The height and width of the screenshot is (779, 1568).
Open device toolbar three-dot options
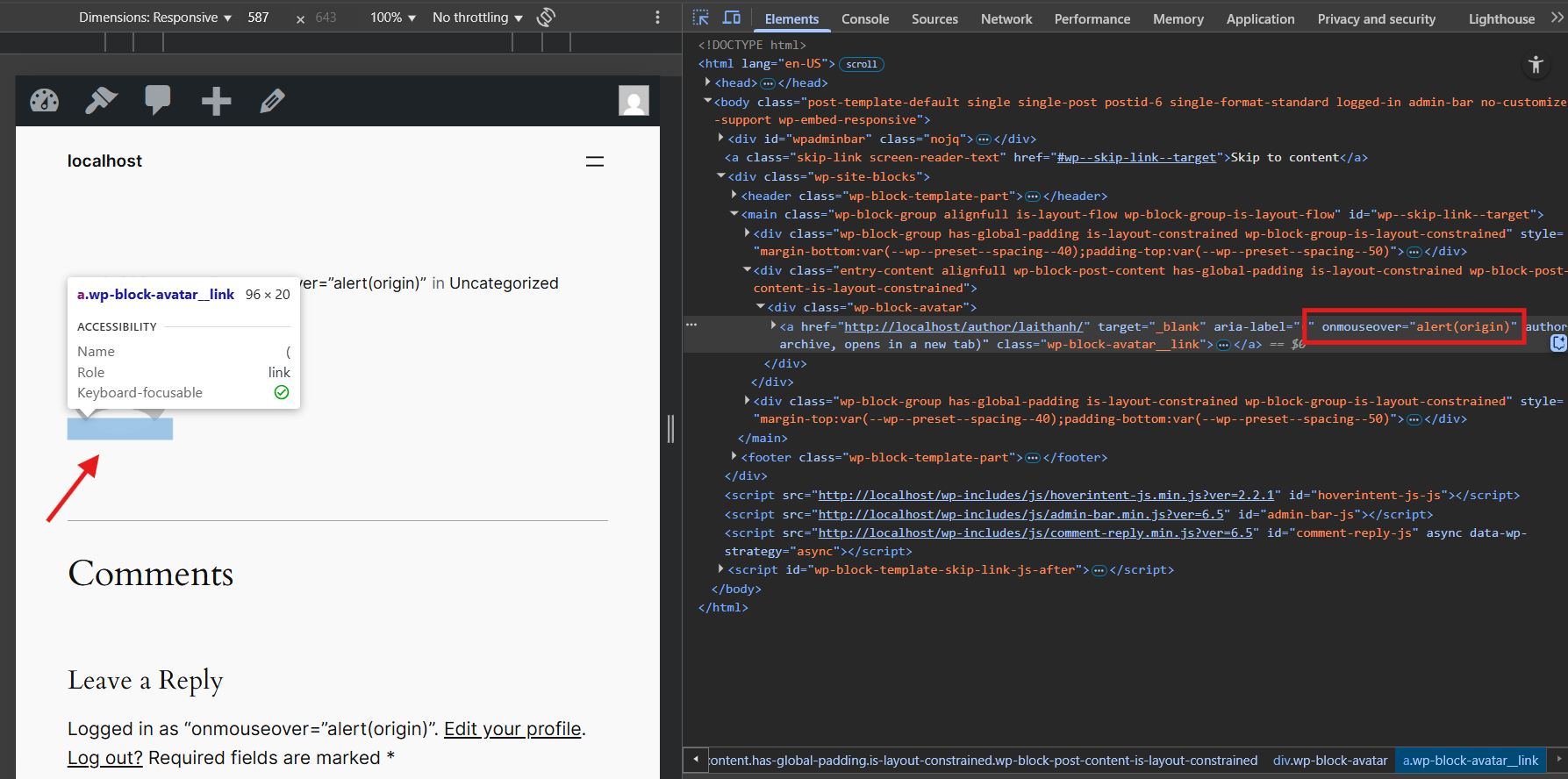click(x=657, y=18)
